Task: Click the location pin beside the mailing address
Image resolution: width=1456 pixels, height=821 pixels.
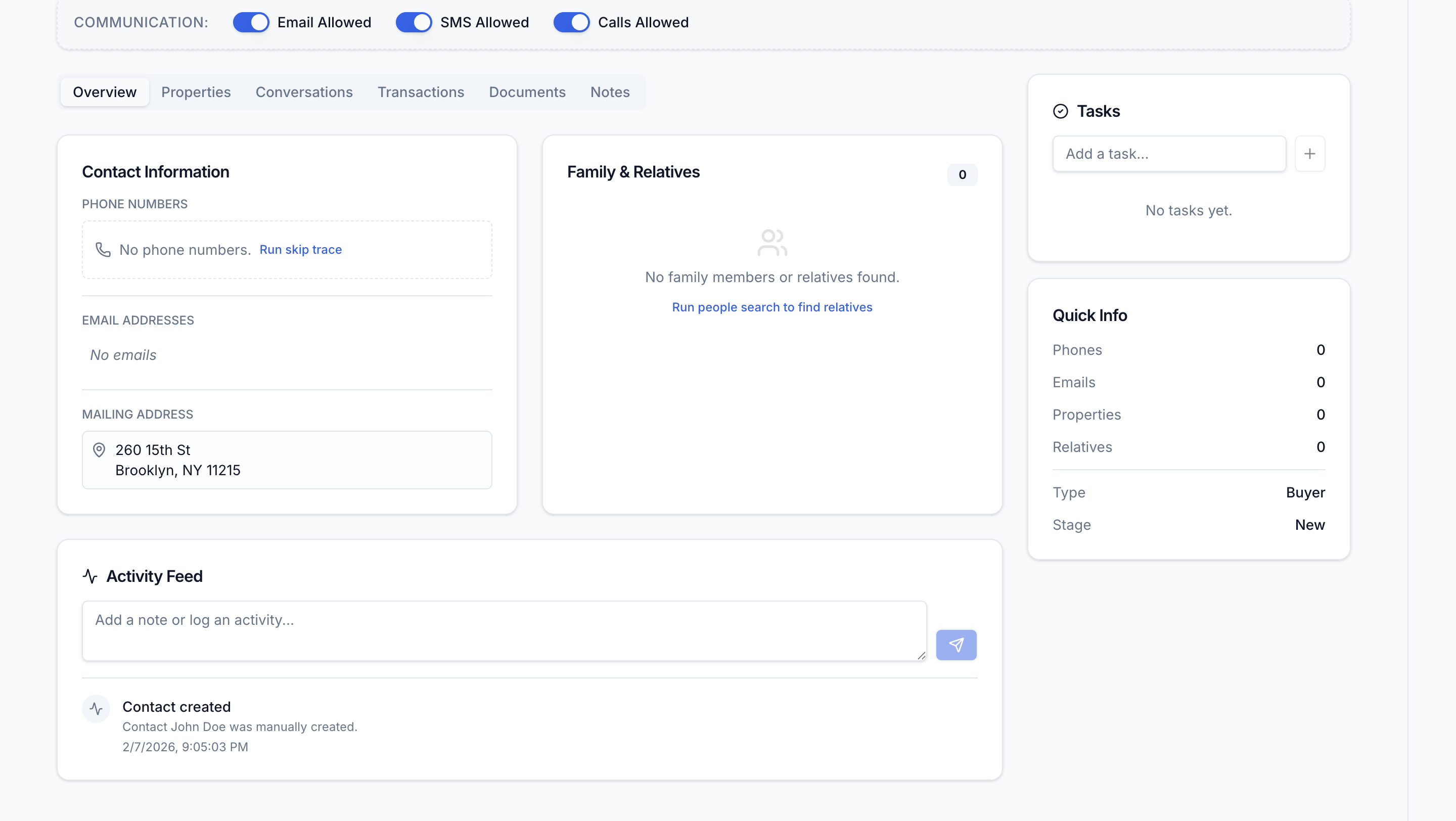Action: [x=99, y=450]
